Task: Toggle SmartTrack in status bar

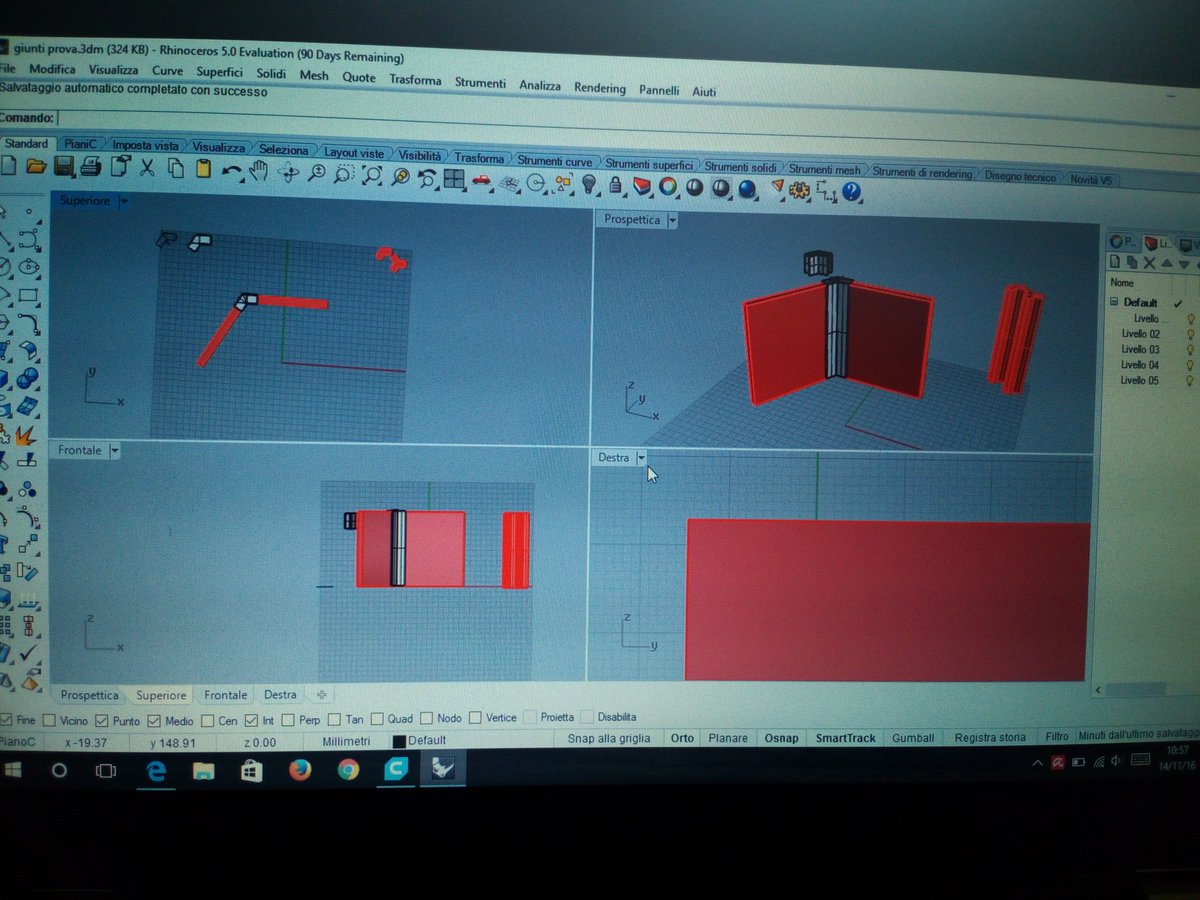Action: [x=845, y=738]
